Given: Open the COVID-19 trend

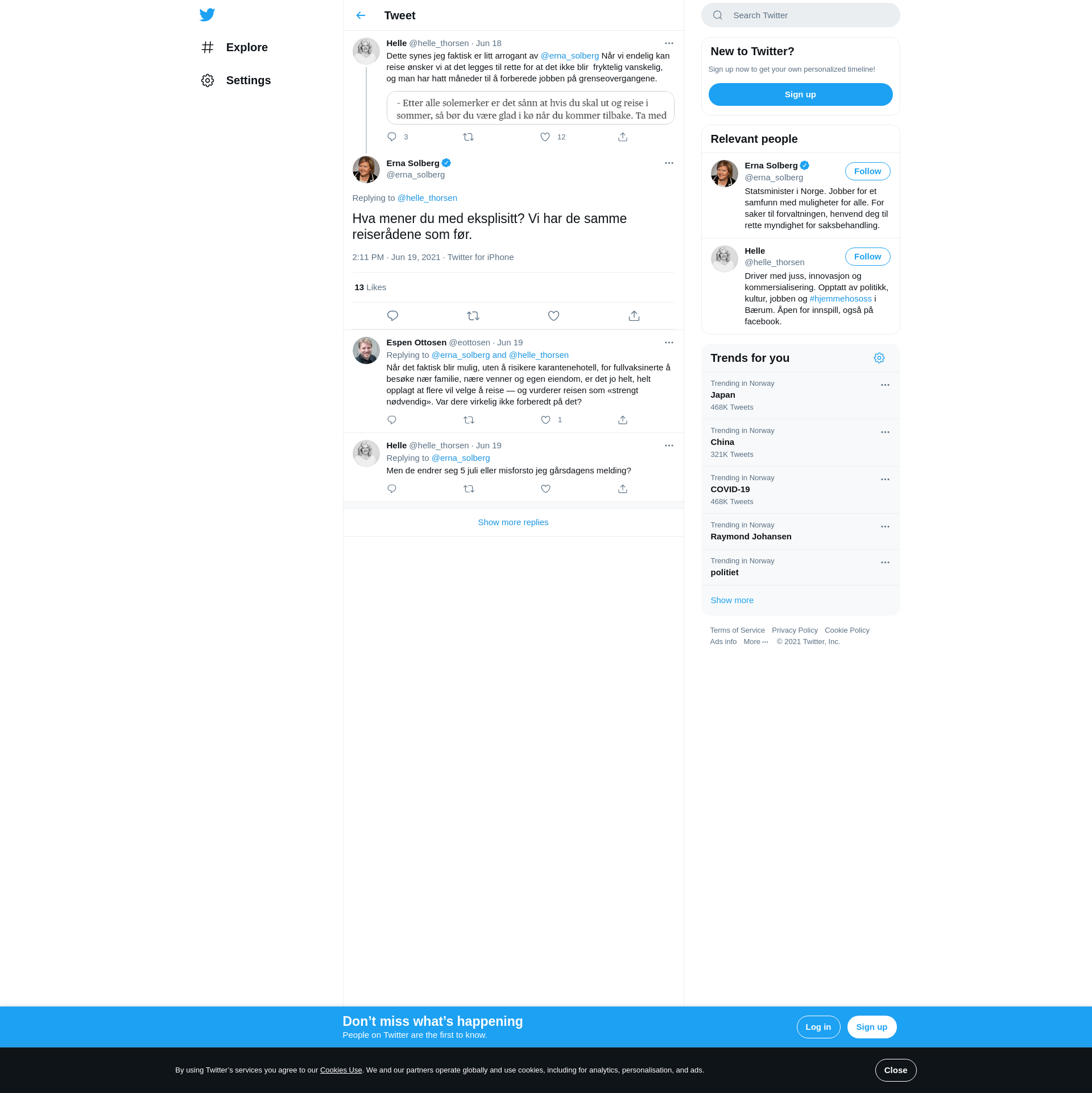Looking at the screenshot, I should [x=800, y=490].
